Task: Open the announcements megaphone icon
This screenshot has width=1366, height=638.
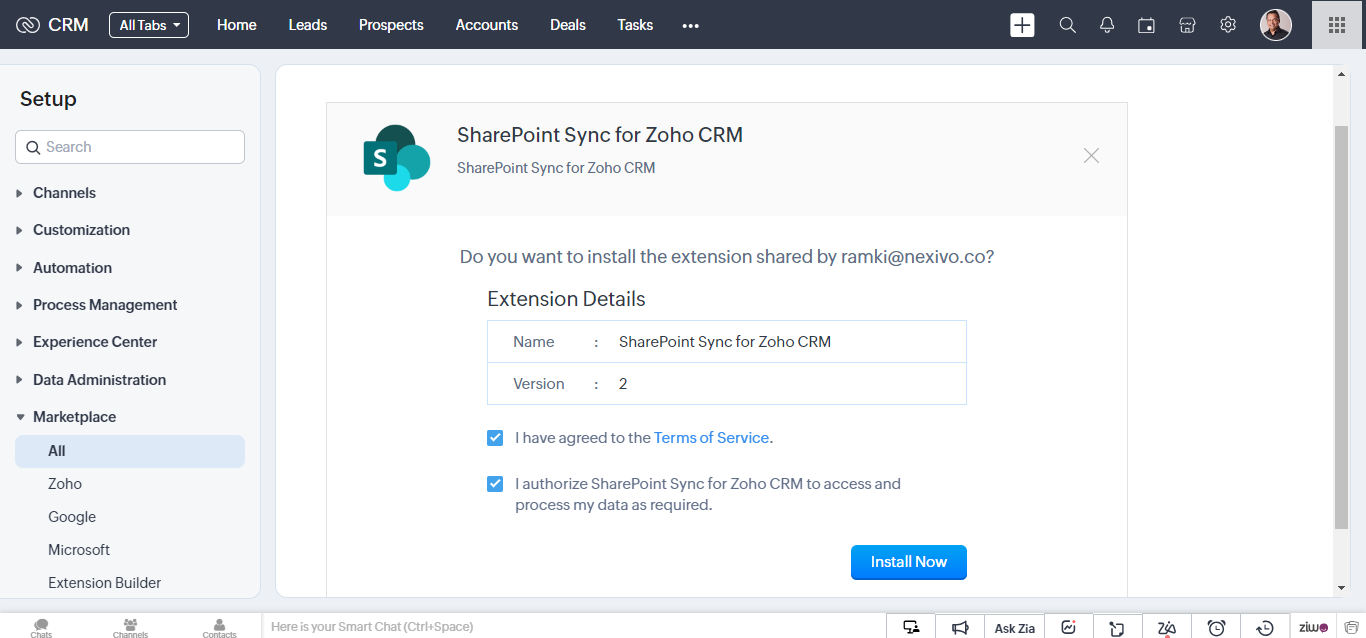Action: (x=960, y=627)
